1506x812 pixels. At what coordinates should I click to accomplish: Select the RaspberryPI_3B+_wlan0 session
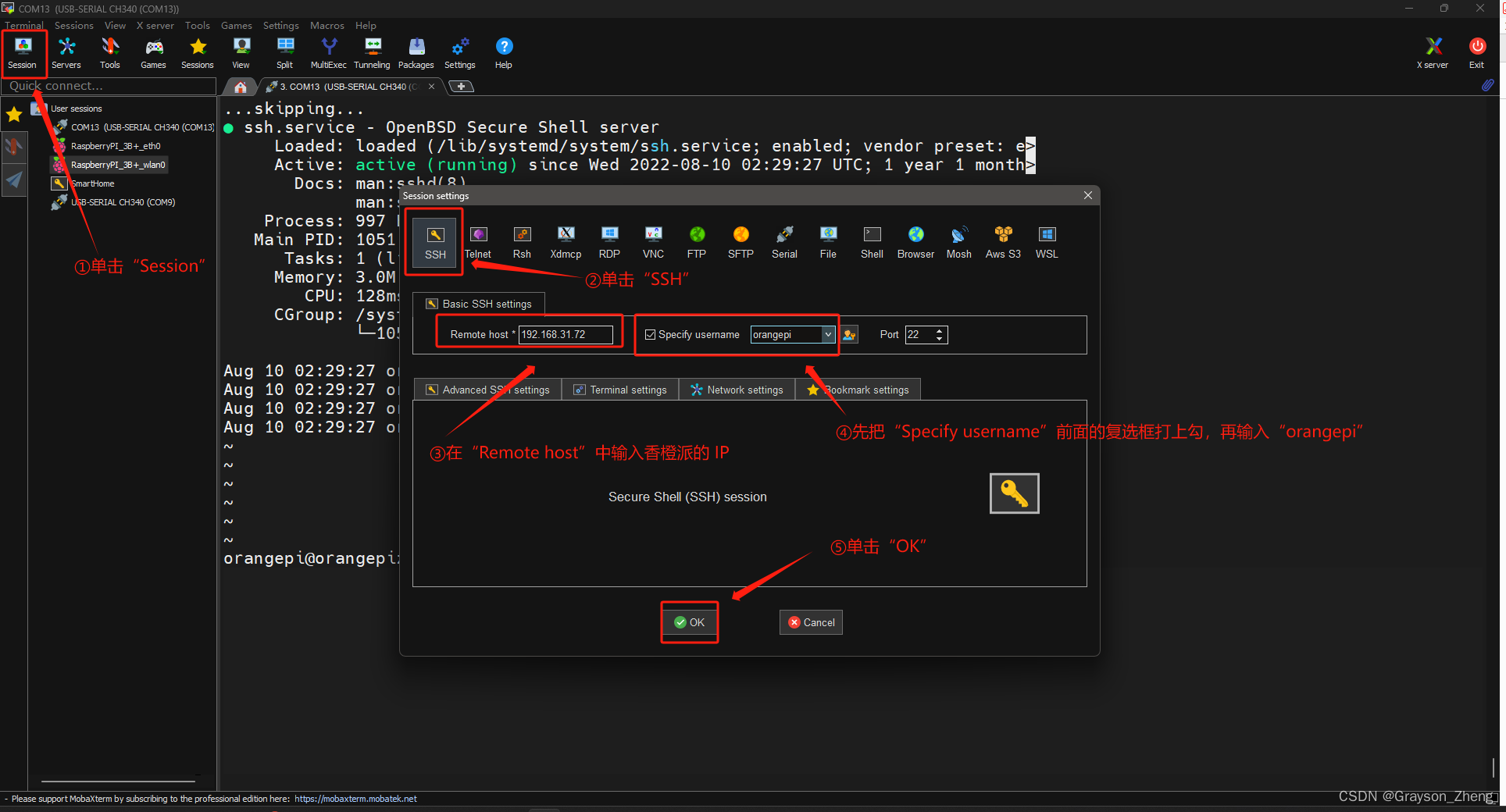coord(109,165)
